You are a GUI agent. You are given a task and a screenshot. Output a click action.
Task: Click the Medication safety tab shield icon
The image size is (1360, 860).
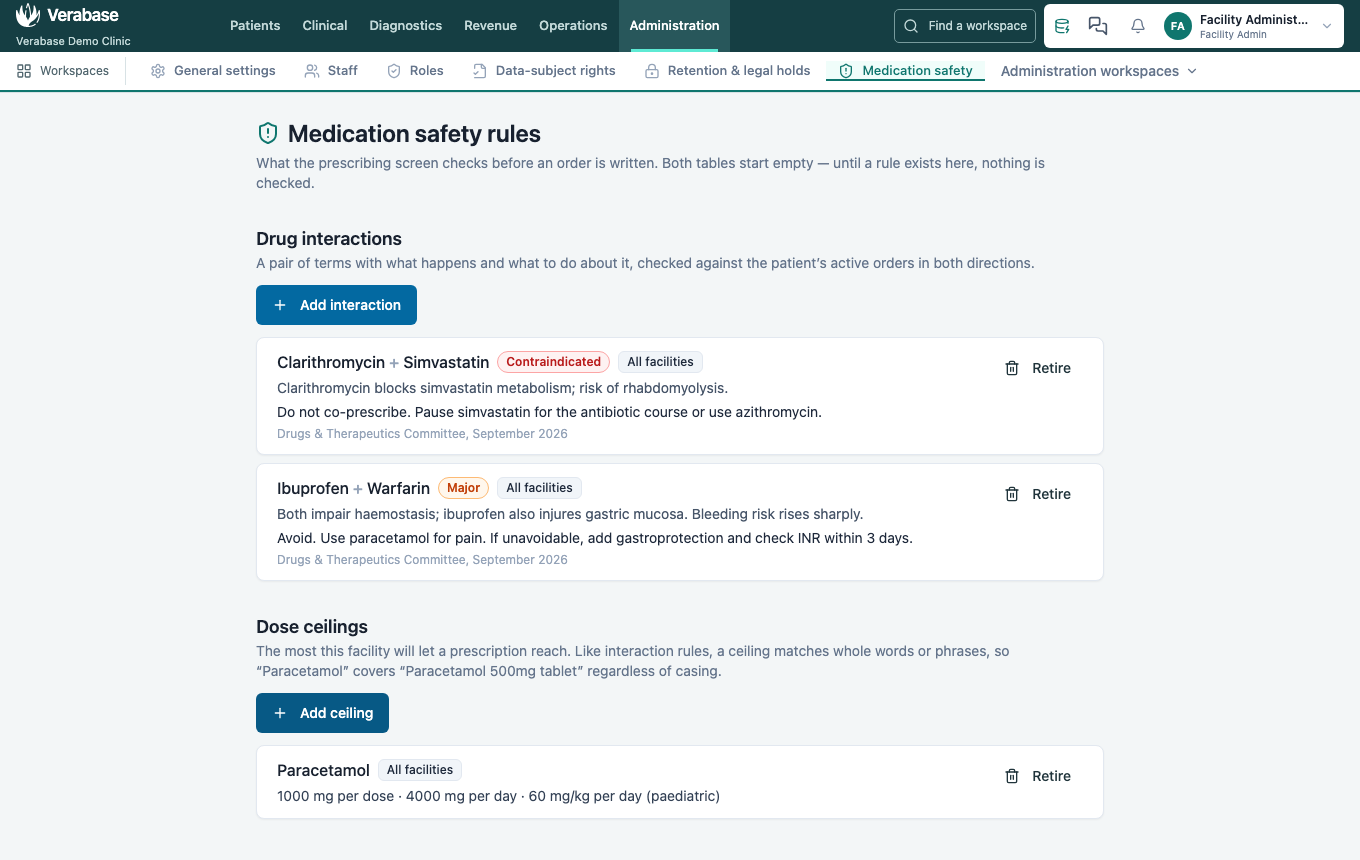[x=846, y=71]
